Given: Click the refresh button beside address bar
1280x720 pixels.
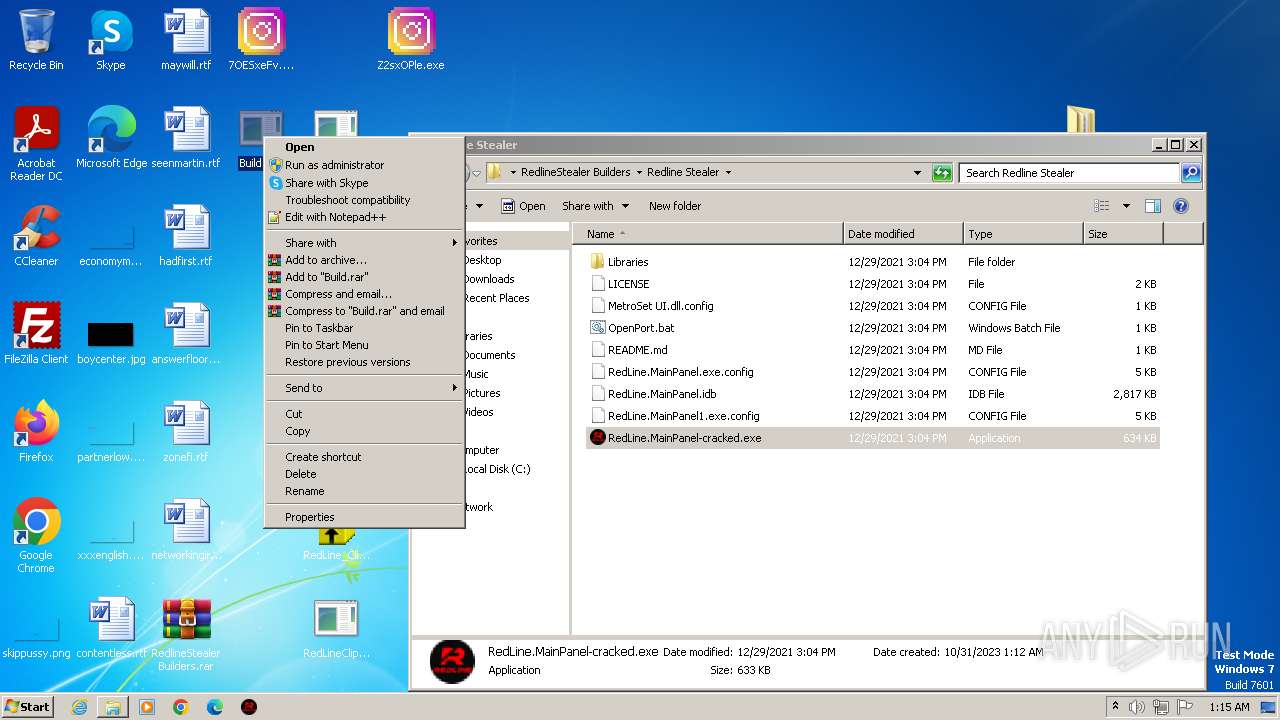Looking at the screenshot, I should [942, 172].
